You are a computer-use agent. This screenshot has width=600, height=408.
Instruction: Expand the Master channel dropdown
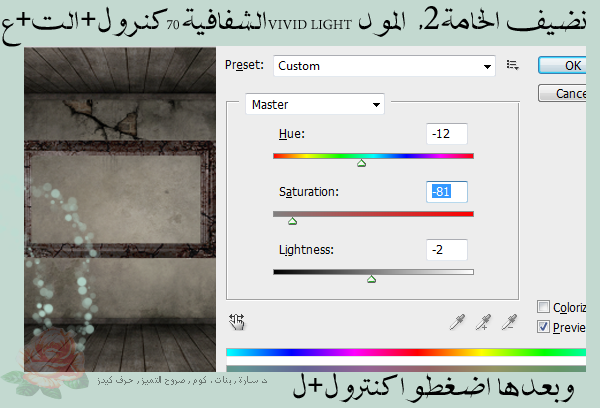point(315,104)
